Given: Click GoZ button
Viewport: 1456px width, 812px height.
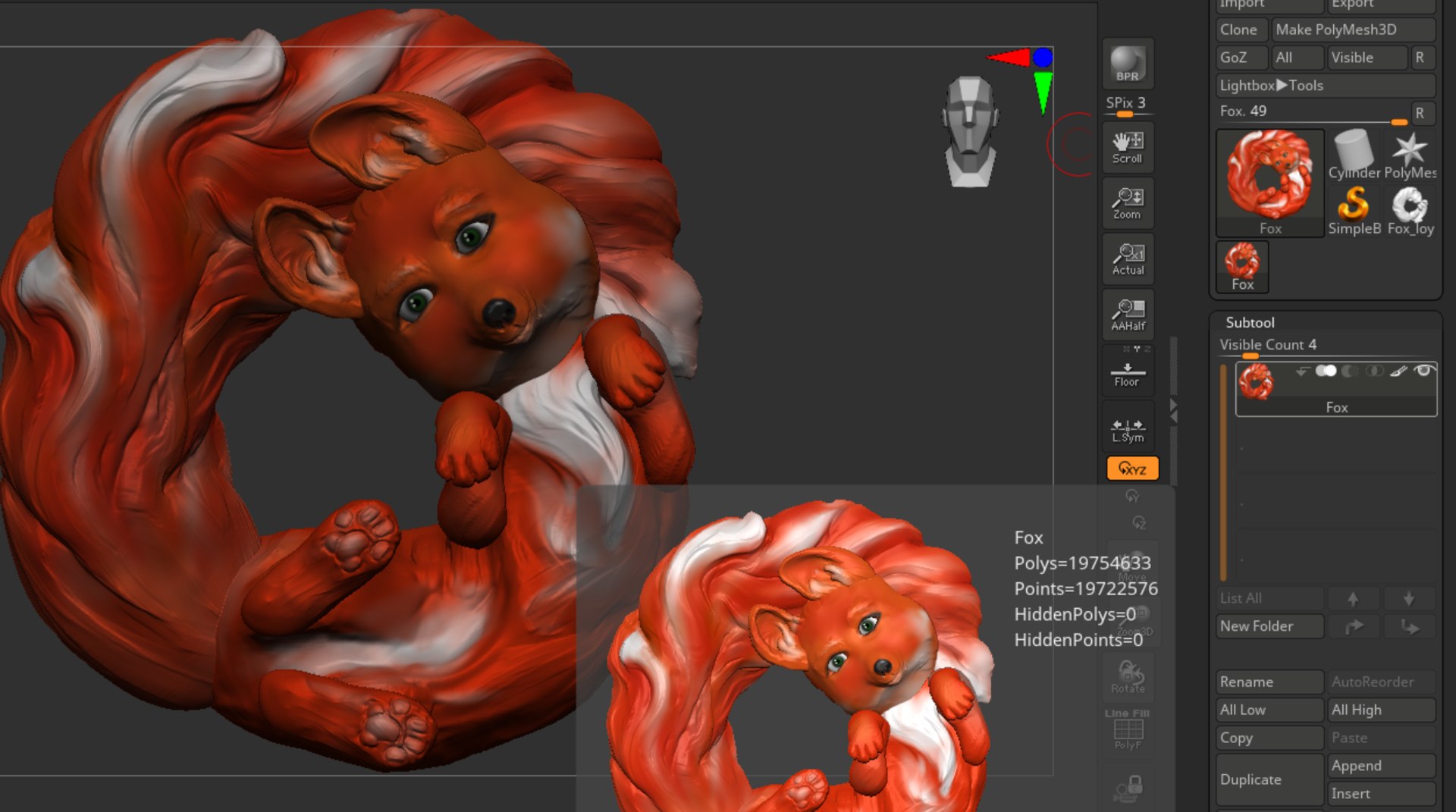Looking at the screenshot, I should (1241, 58).
